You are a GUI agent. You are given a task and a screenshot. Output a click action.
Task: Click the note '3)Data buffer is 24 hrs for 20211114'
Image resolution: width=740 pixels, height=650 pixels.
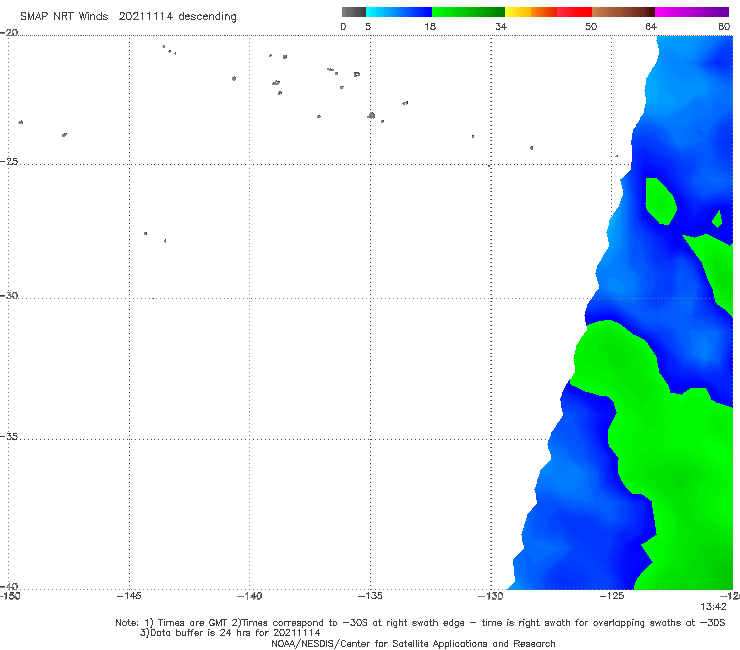[230, 633]
